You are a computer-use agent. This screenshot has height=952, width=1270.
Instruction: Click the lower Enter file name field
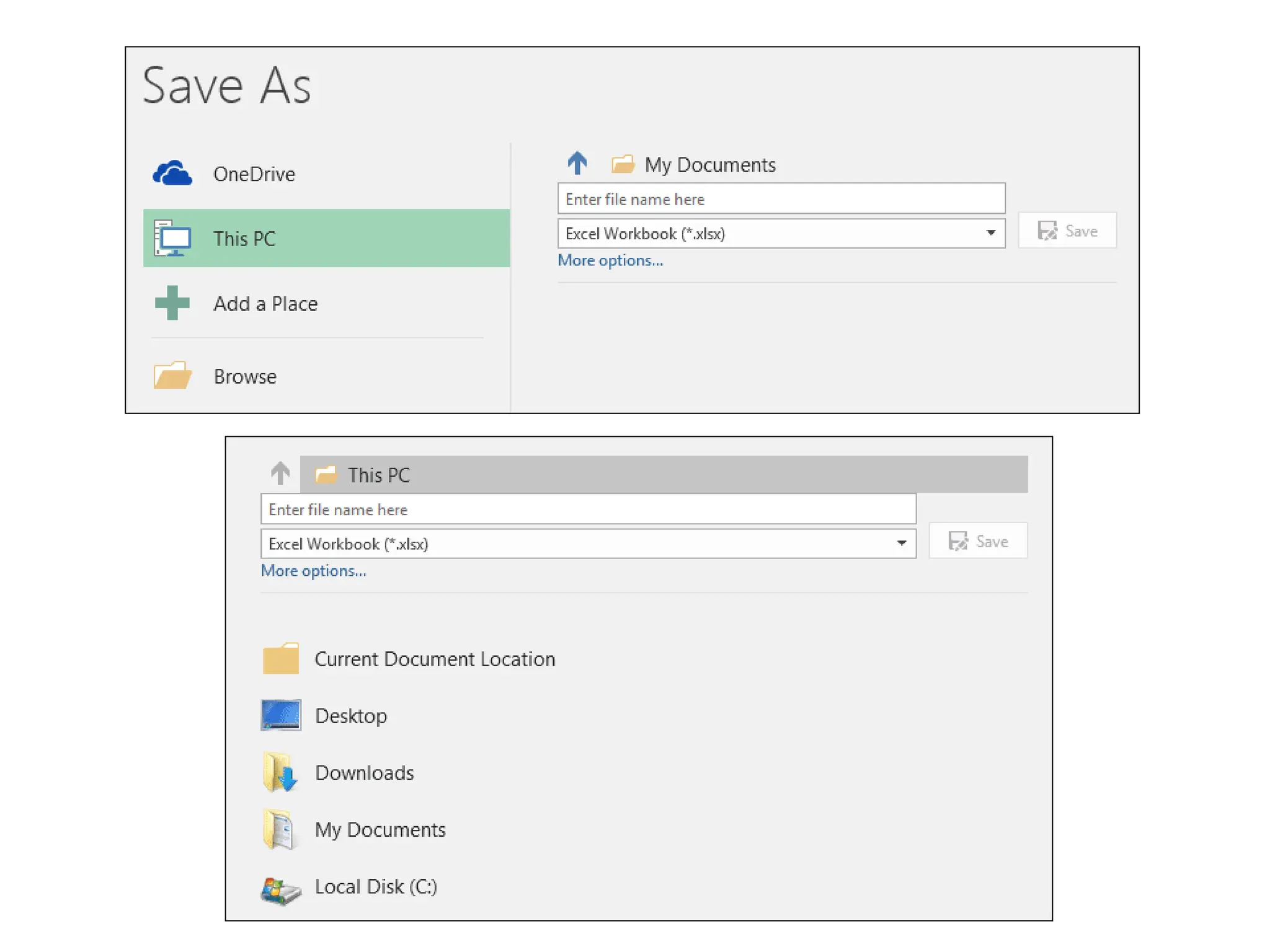coord(588,509)
